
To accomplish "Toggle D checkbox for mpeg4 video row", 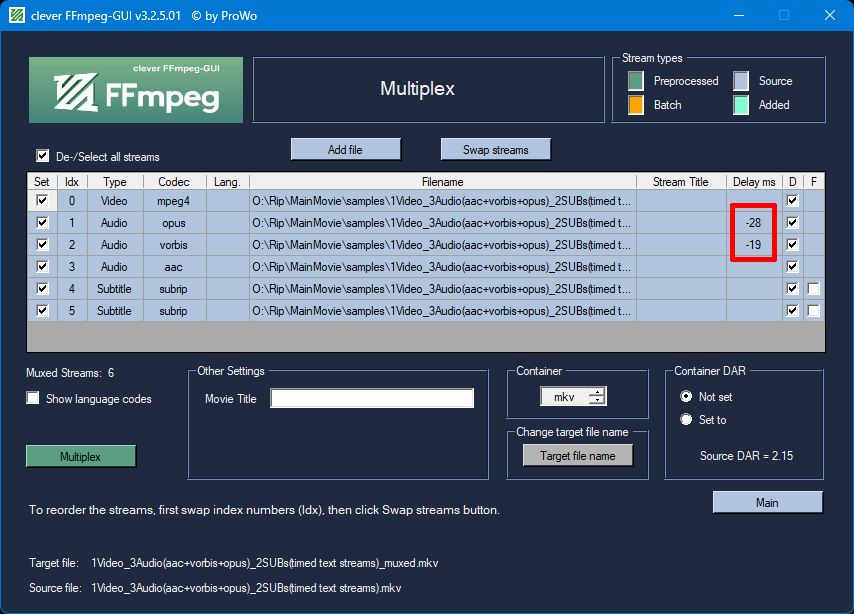I will [x=792, y=200].
